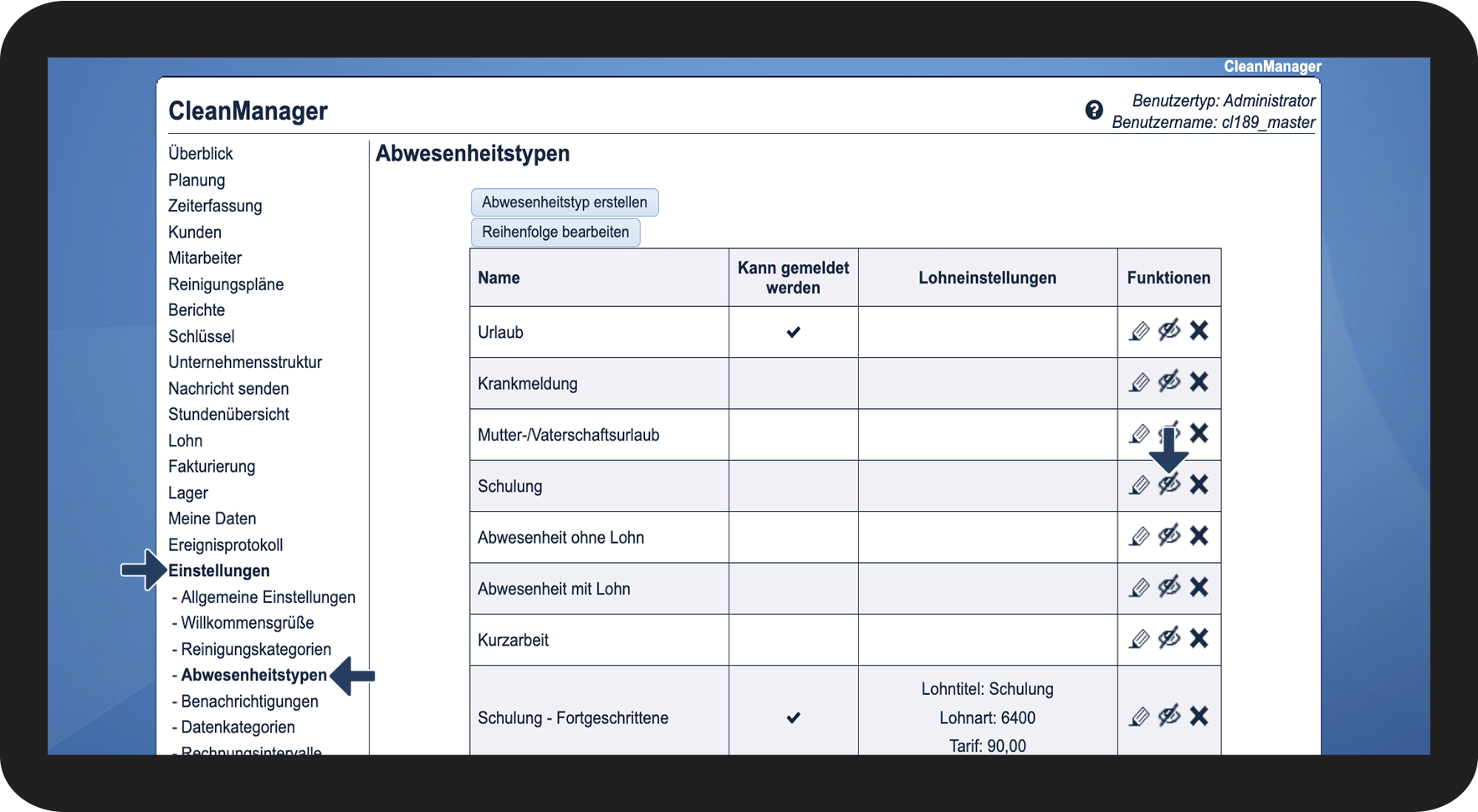Open Lager in the sidebar

click(x=188, y=493)
